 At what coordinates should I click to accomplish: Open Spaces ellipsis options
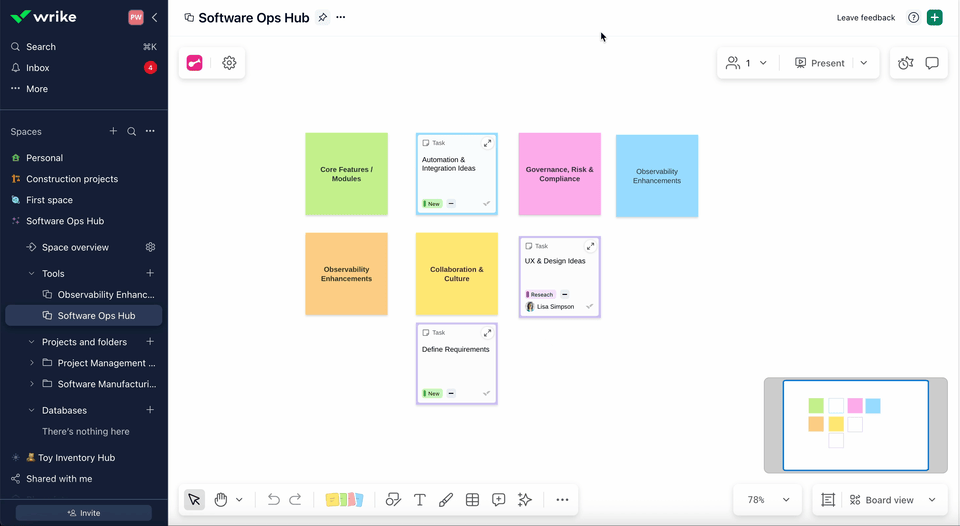click(x=150, y=131)
